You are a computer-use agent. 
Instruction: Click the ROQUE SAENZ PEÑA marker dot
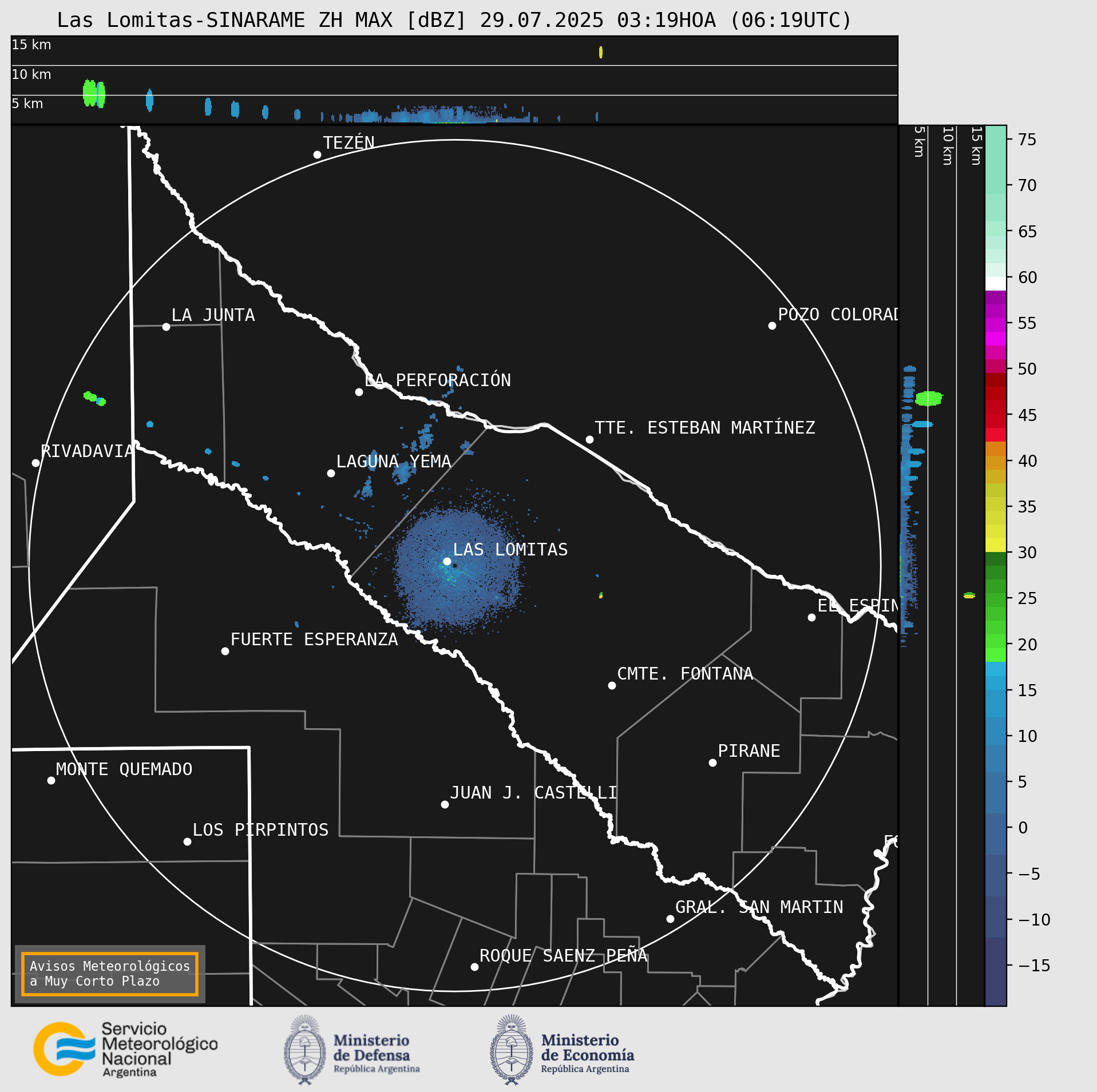tap(474, 967)
